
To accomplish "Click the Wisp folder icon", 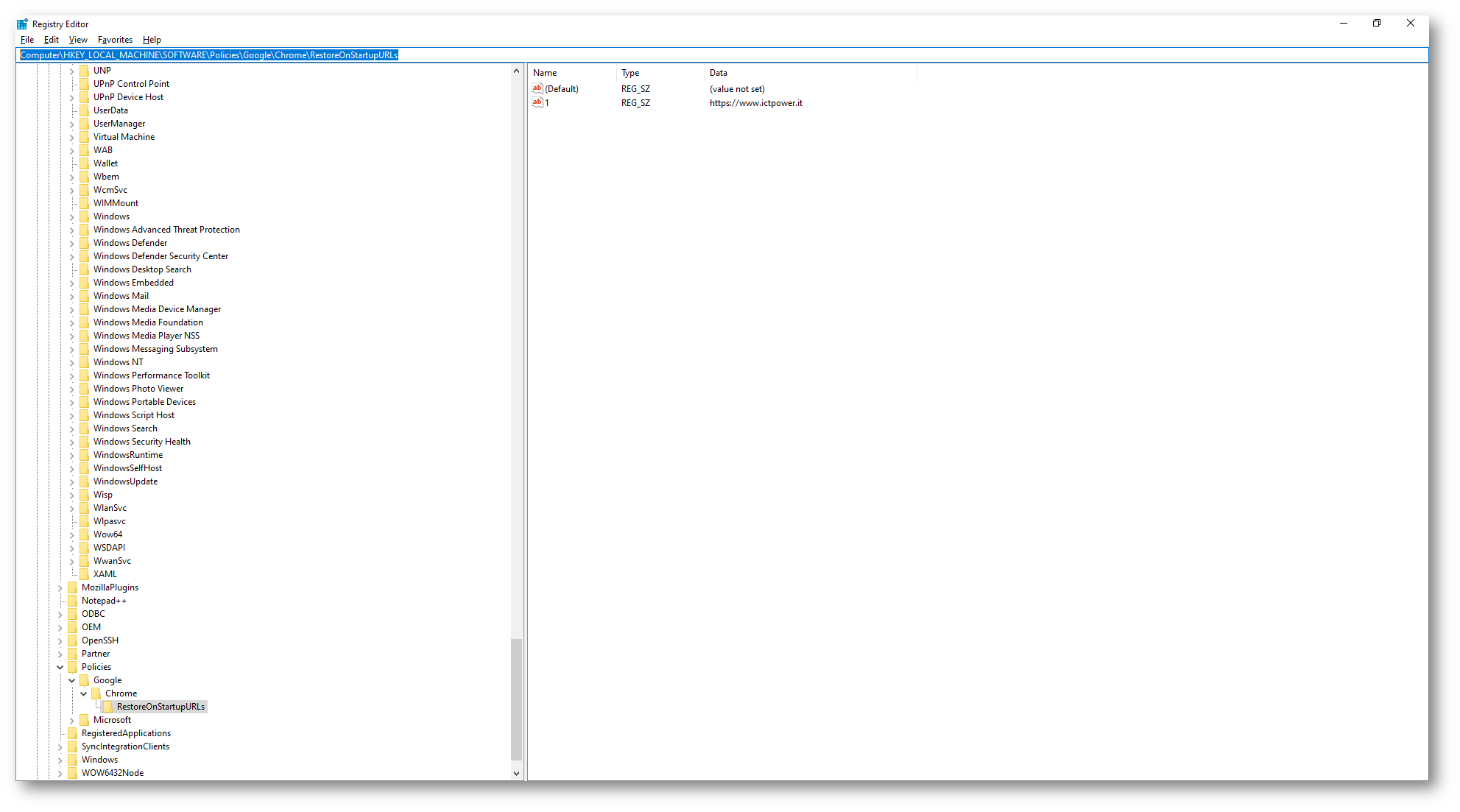I will pos(85,495).
